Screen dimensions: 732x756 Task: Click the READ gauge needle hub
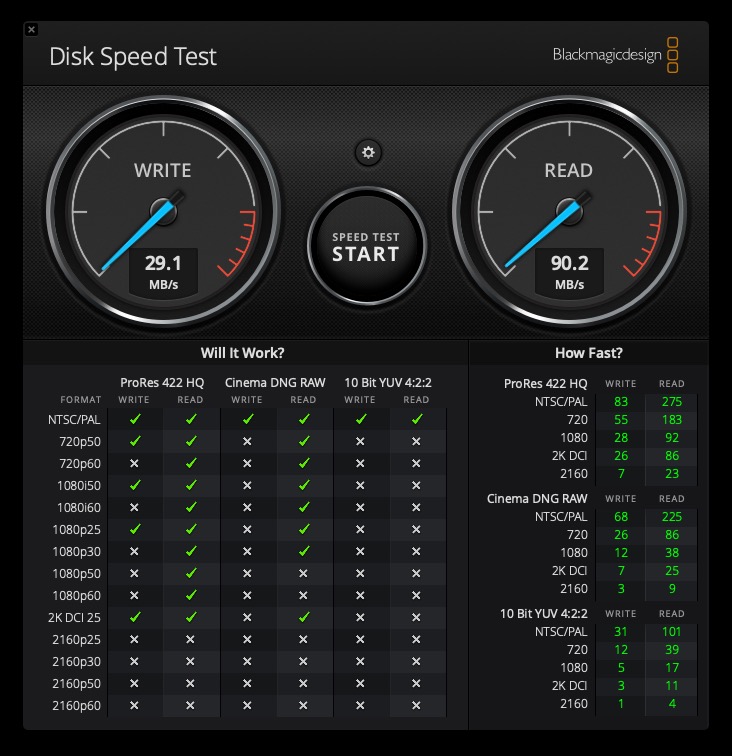568,210
